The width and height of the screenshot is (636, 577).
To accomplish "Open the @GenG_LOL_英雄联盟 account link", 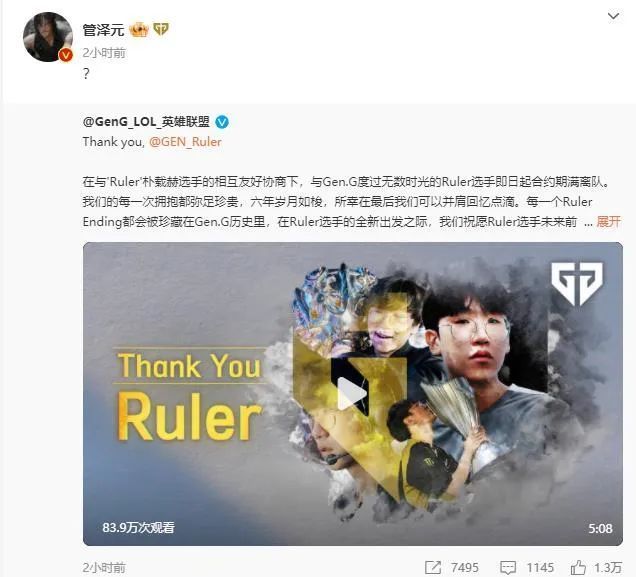I will tap(146, 122).
